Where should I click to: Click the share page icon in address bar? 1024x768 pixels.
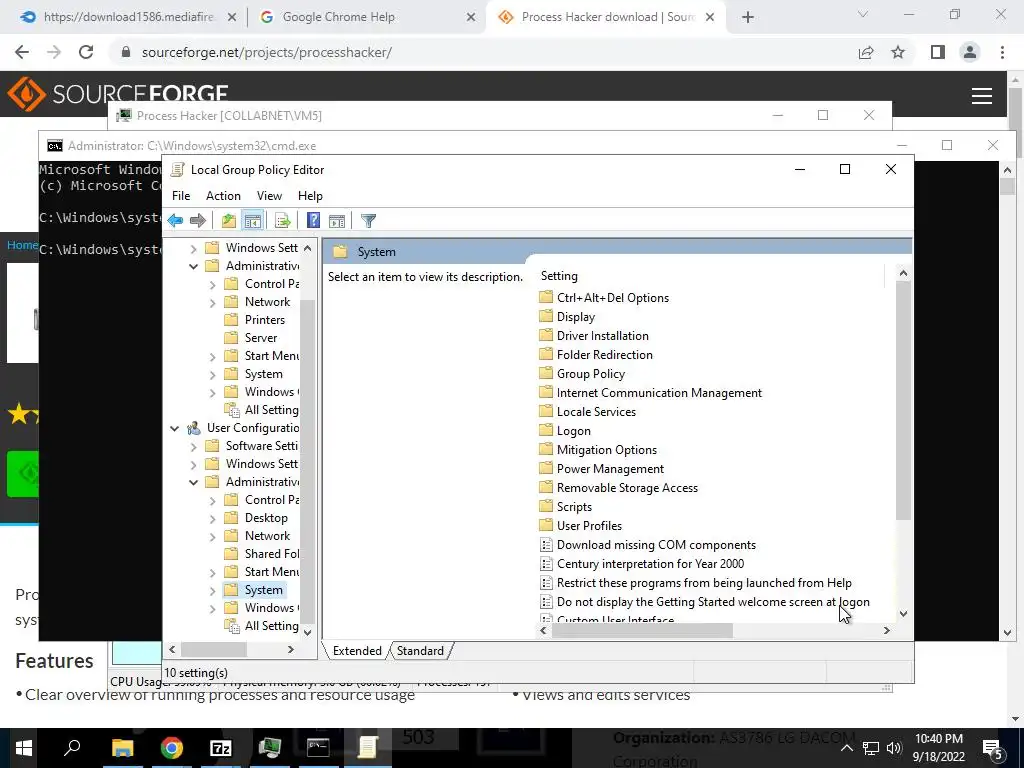(866, 52)
